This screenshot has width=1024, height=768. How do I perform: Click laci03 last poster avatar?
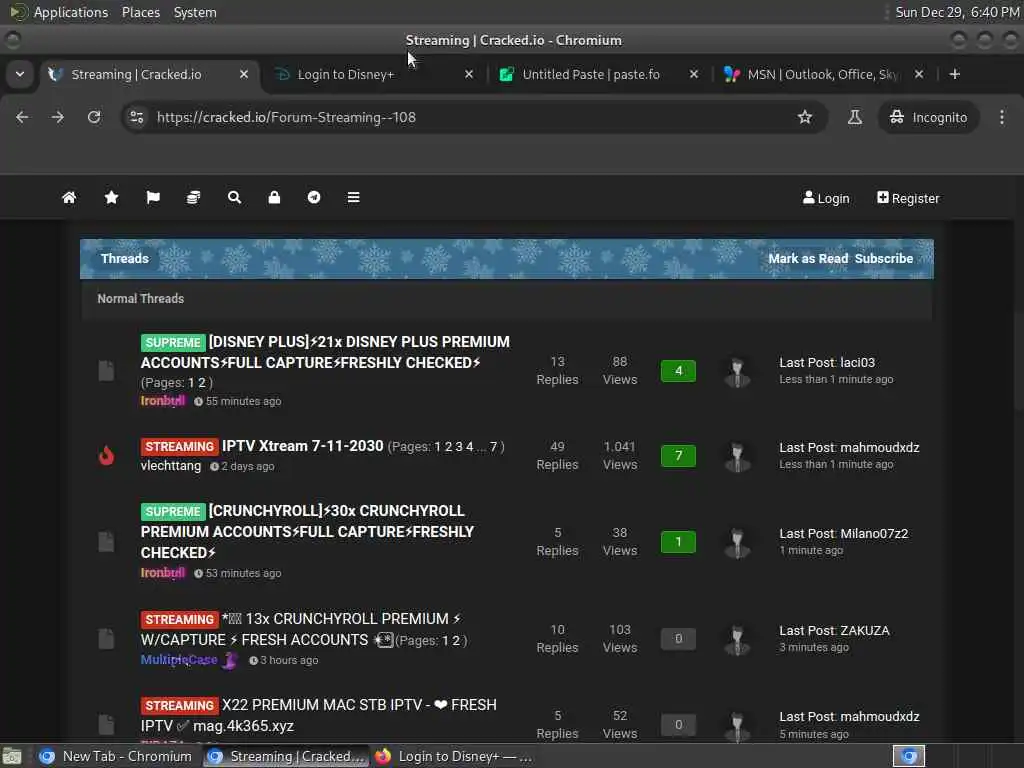point(737,372)
